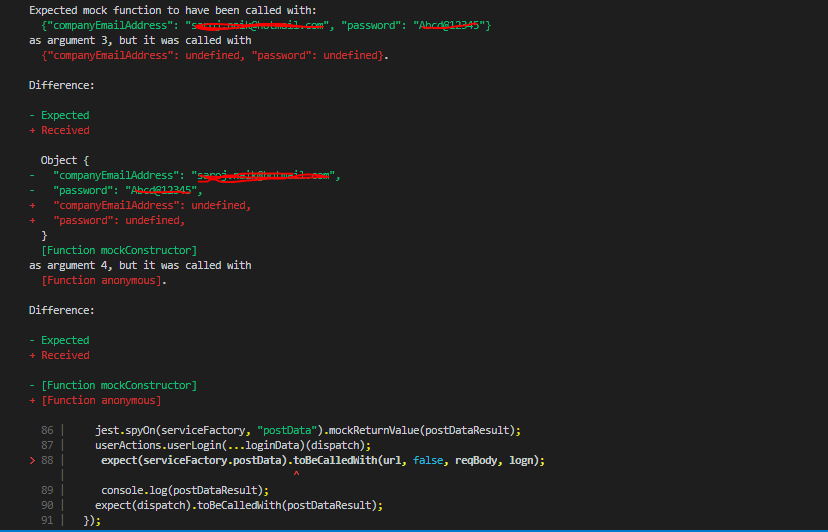Click "reqBody" argument on line 88
Screen dimensions: 828x532
476,460
